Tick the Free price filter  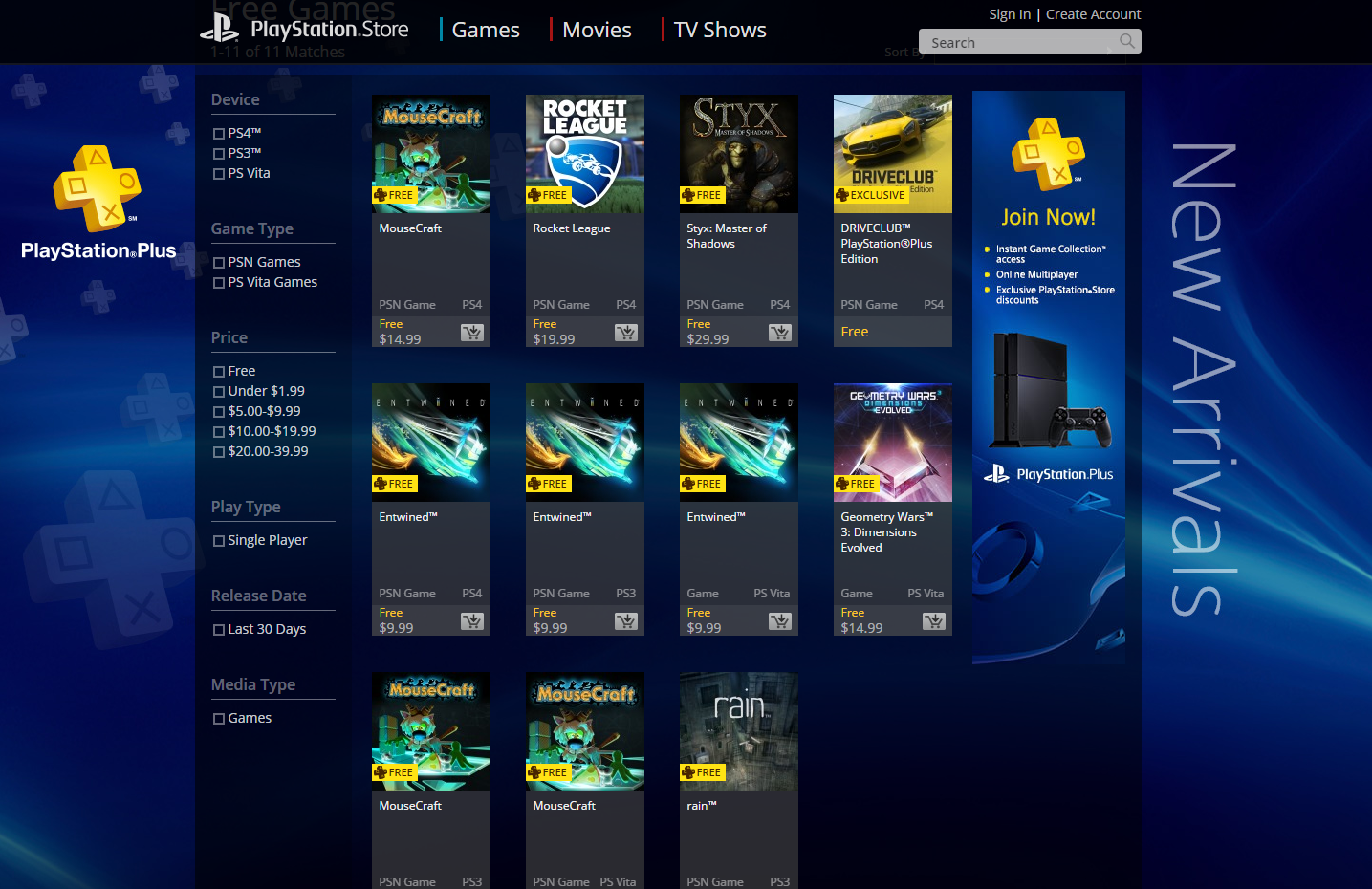[219, 372]
